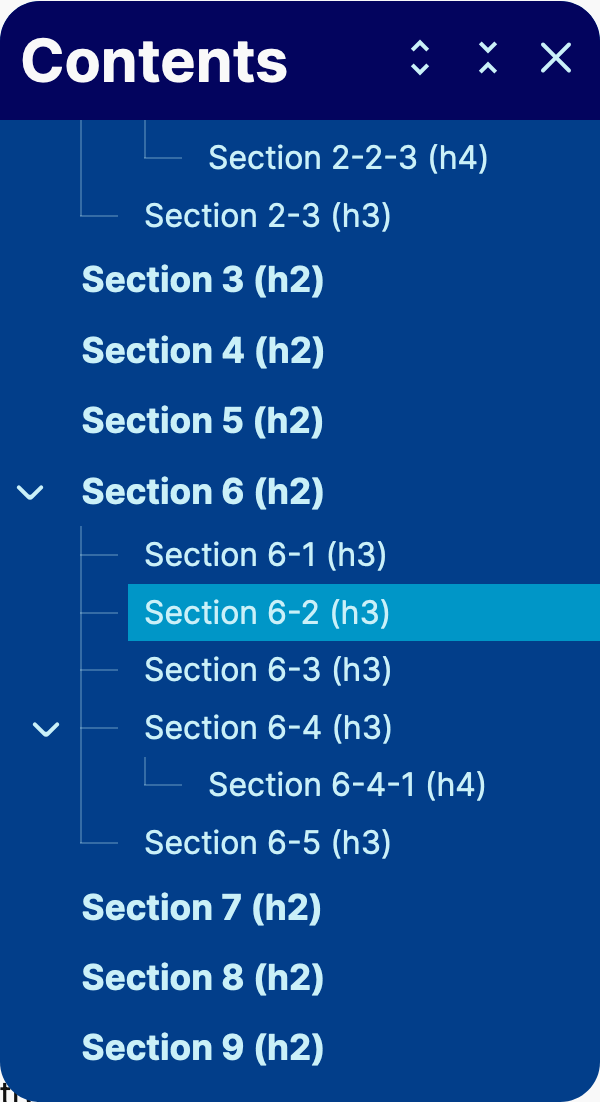Jump to Section 6-4-1 (h4)
The image size is (600, 1102).
tap(346, 785)
